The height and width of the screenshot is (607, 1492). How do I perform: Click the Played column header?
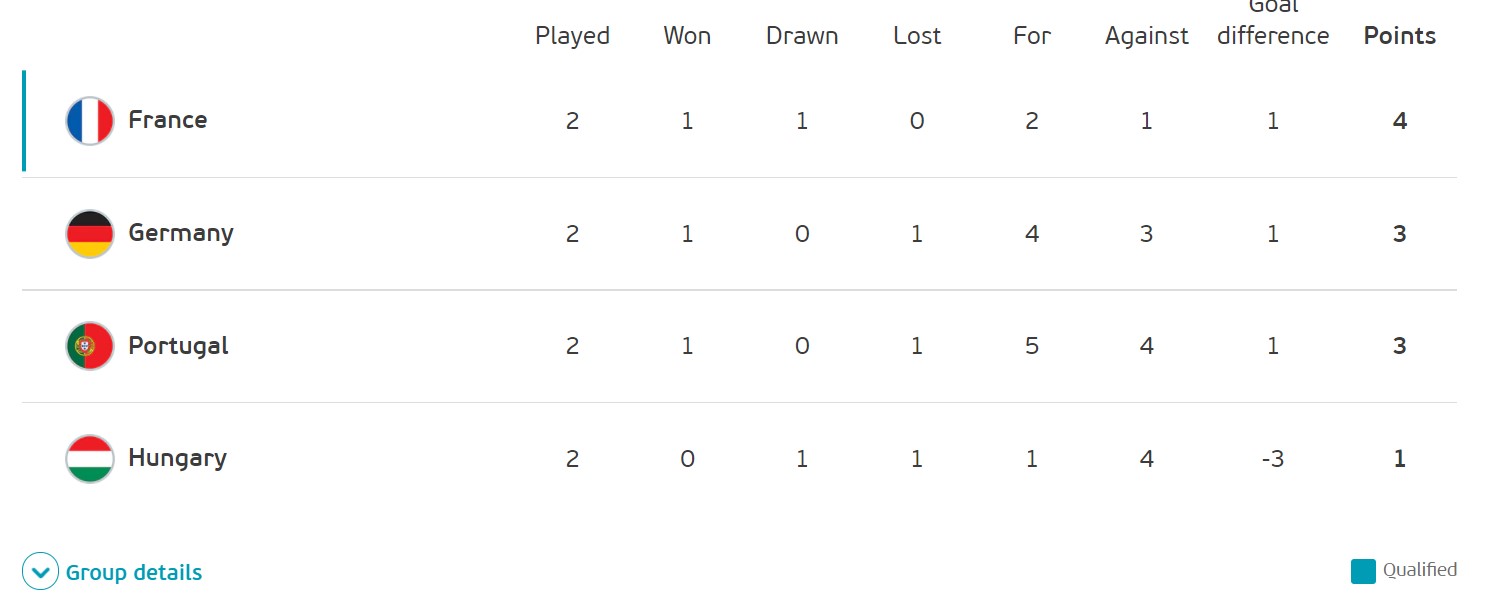(x=572, y=36)
